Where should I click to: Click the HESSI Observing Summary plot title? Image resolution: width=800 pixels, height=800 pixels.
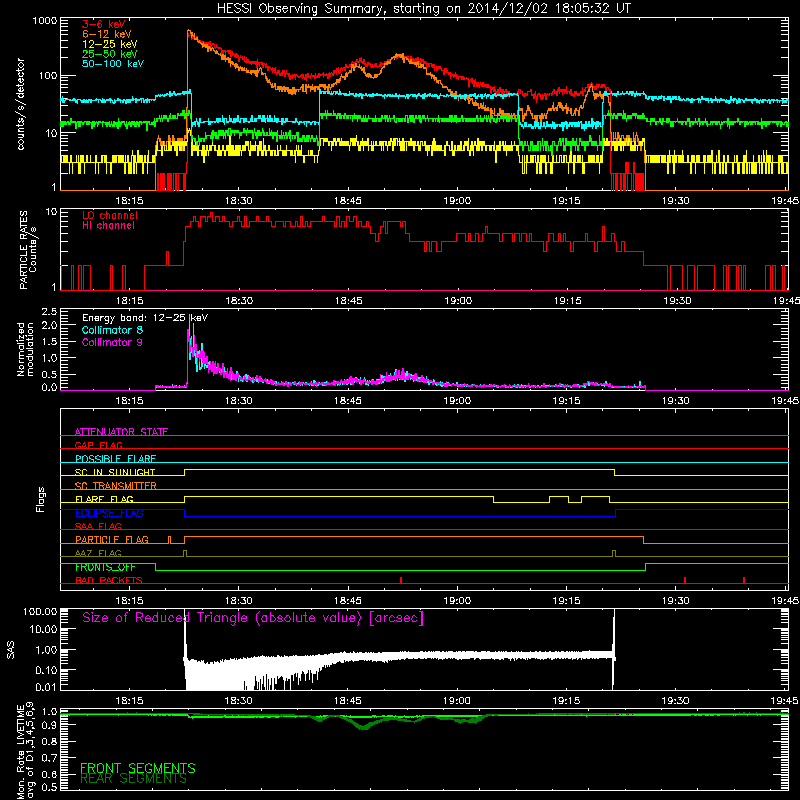423,8
